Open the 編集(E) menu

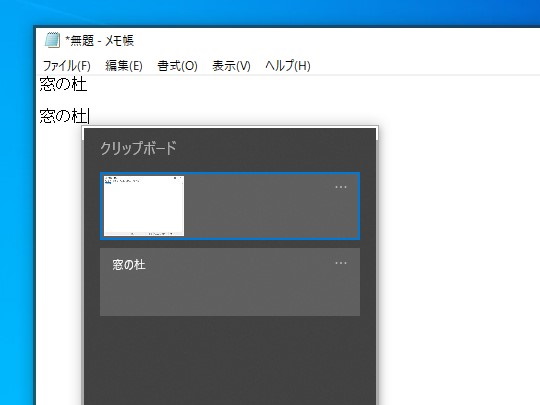point(124,65)
